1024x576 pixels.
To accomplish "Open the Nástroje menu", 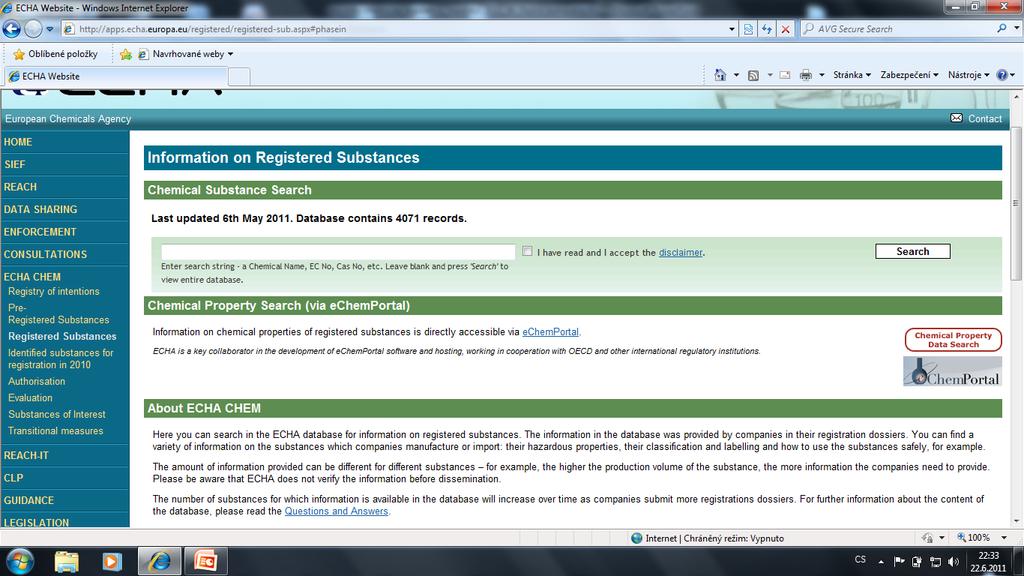I will [968, 75].
